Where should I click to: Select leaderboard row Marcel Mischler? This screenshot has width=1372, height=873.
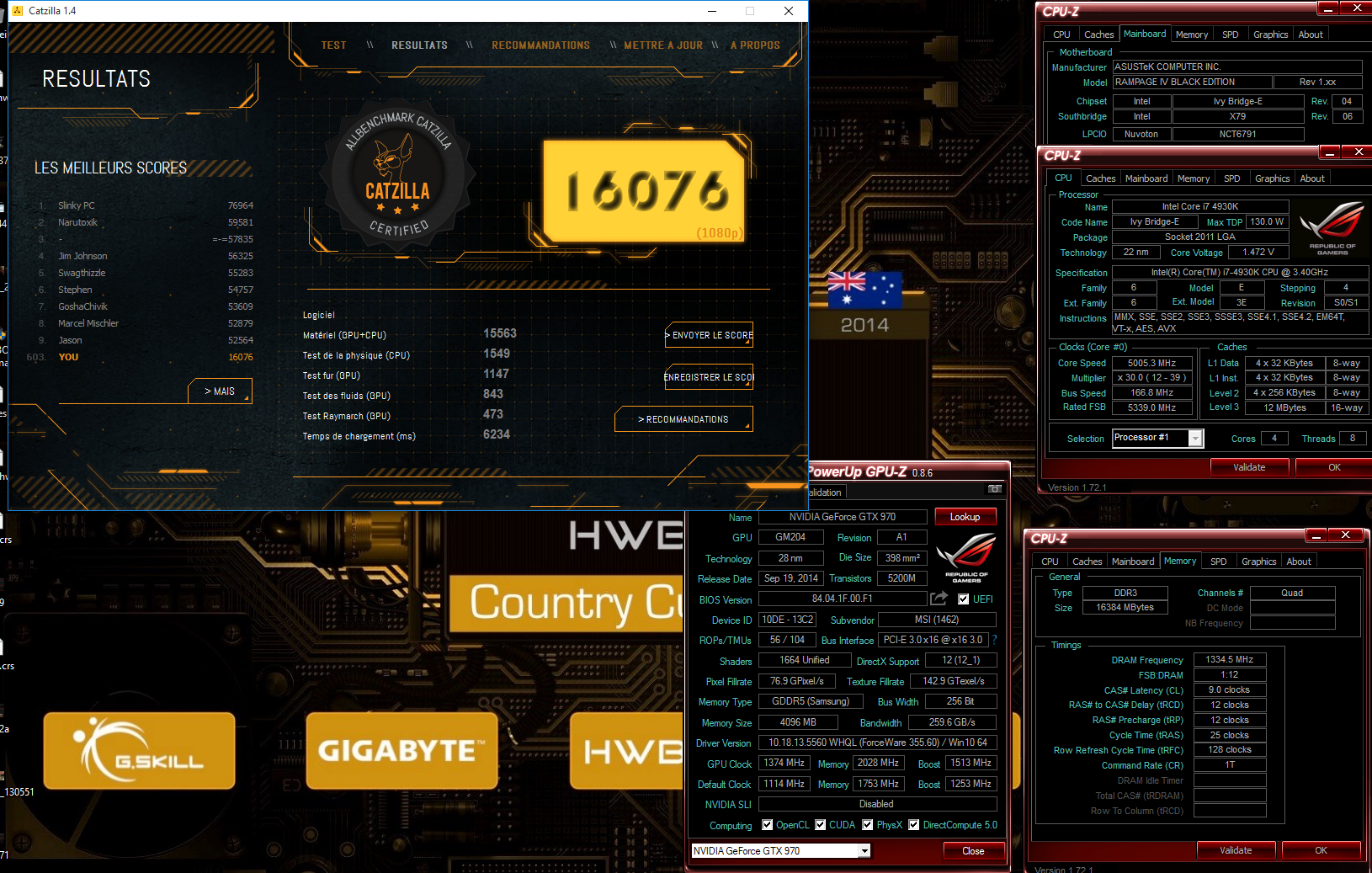(x=146, y=323)
